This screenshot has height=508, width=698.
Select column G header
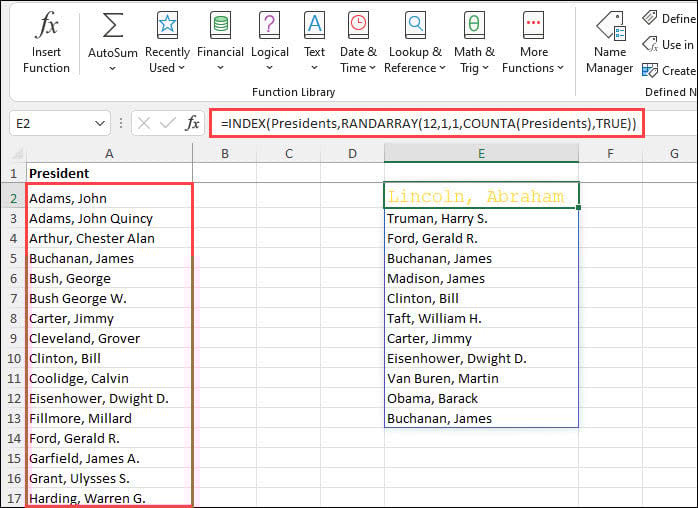[x=670, y=154]
